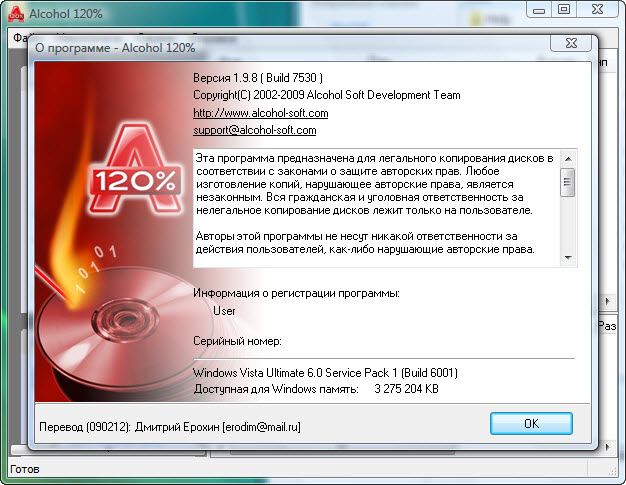
Task: Click the OK button in About dialog
Action: coord(531,424)
